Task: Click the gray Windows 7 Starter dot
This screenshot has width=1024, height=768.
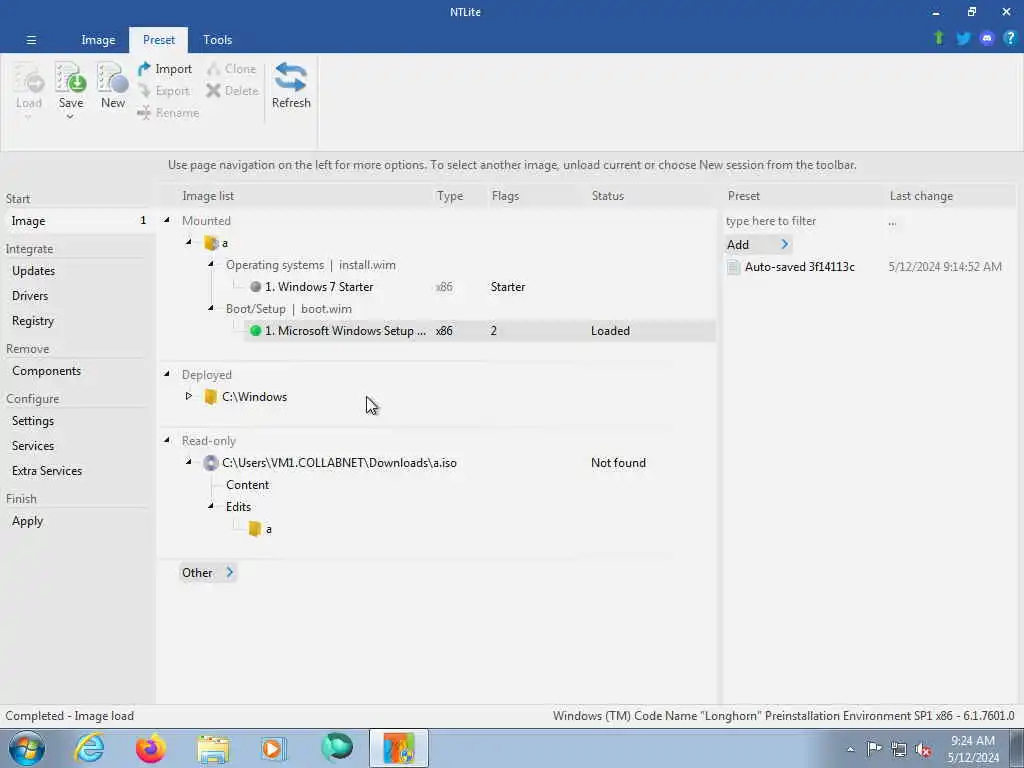Action: [x=255, y=287]
